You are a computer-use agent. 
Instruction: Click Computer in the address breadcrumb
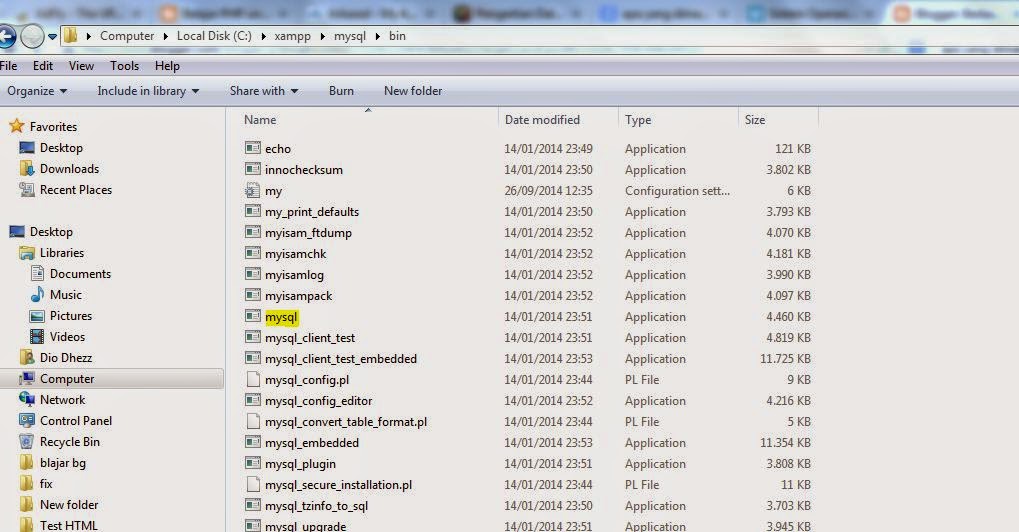(x=127, y=36)
